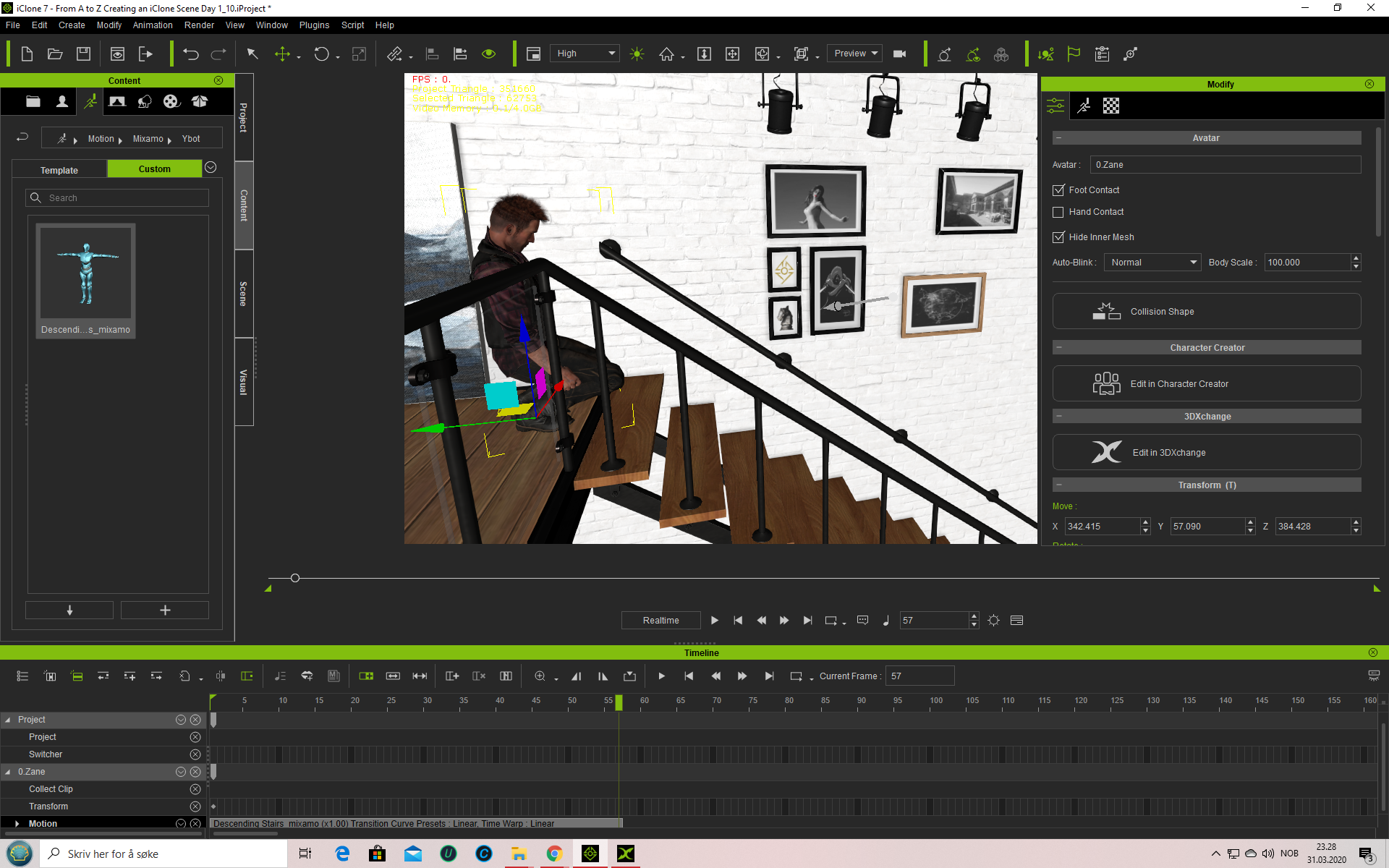Click the timeline Loop icon

coord(796,676)
